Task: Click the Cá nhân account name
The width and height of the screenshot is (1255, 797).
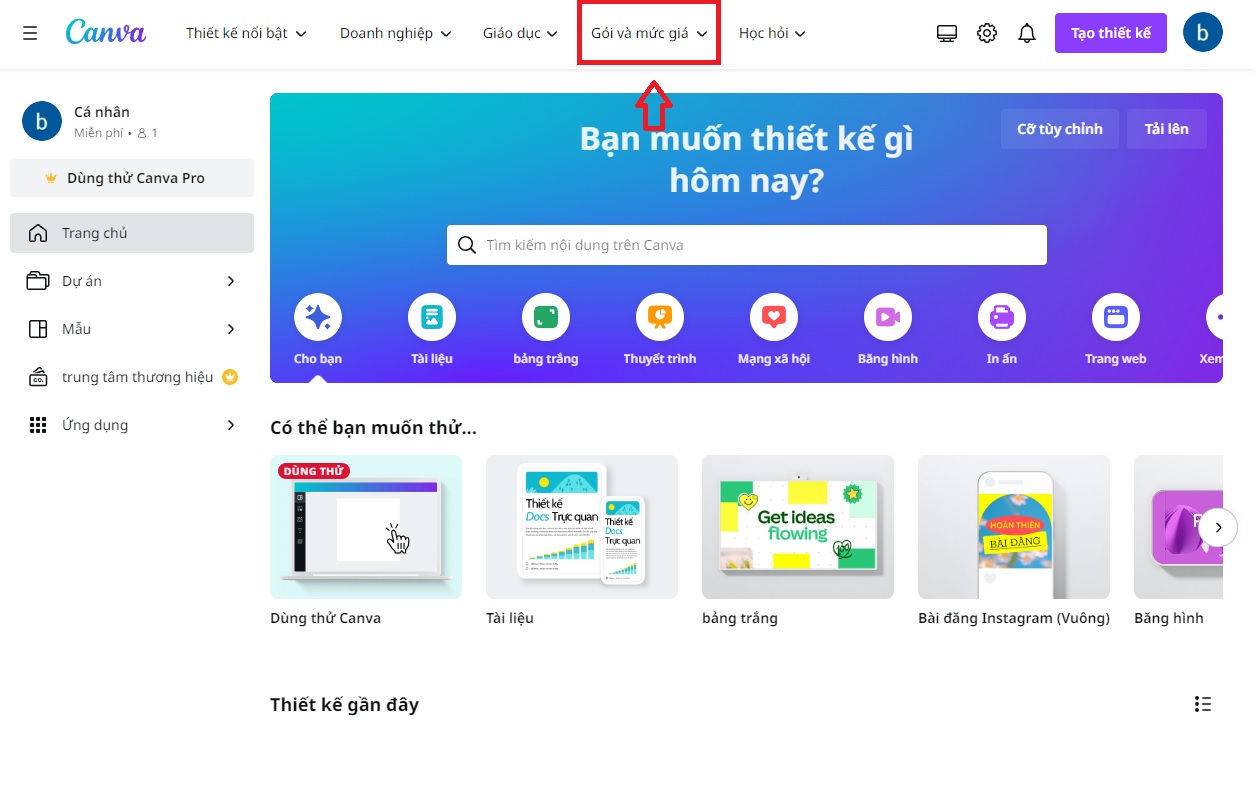Action: click(x=102, y=112)
